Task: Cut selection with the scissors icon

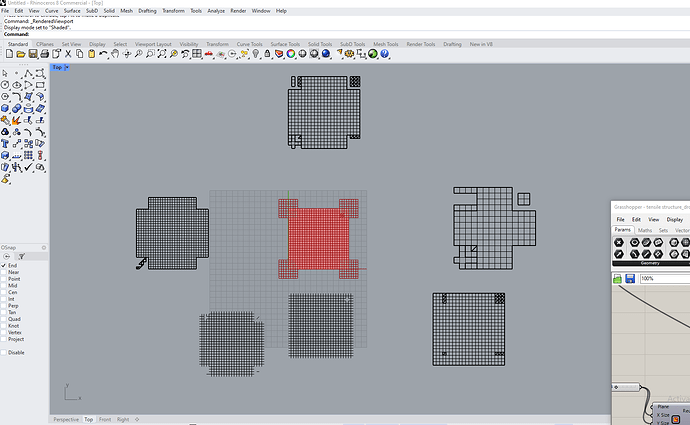Action: click(68, 54)
